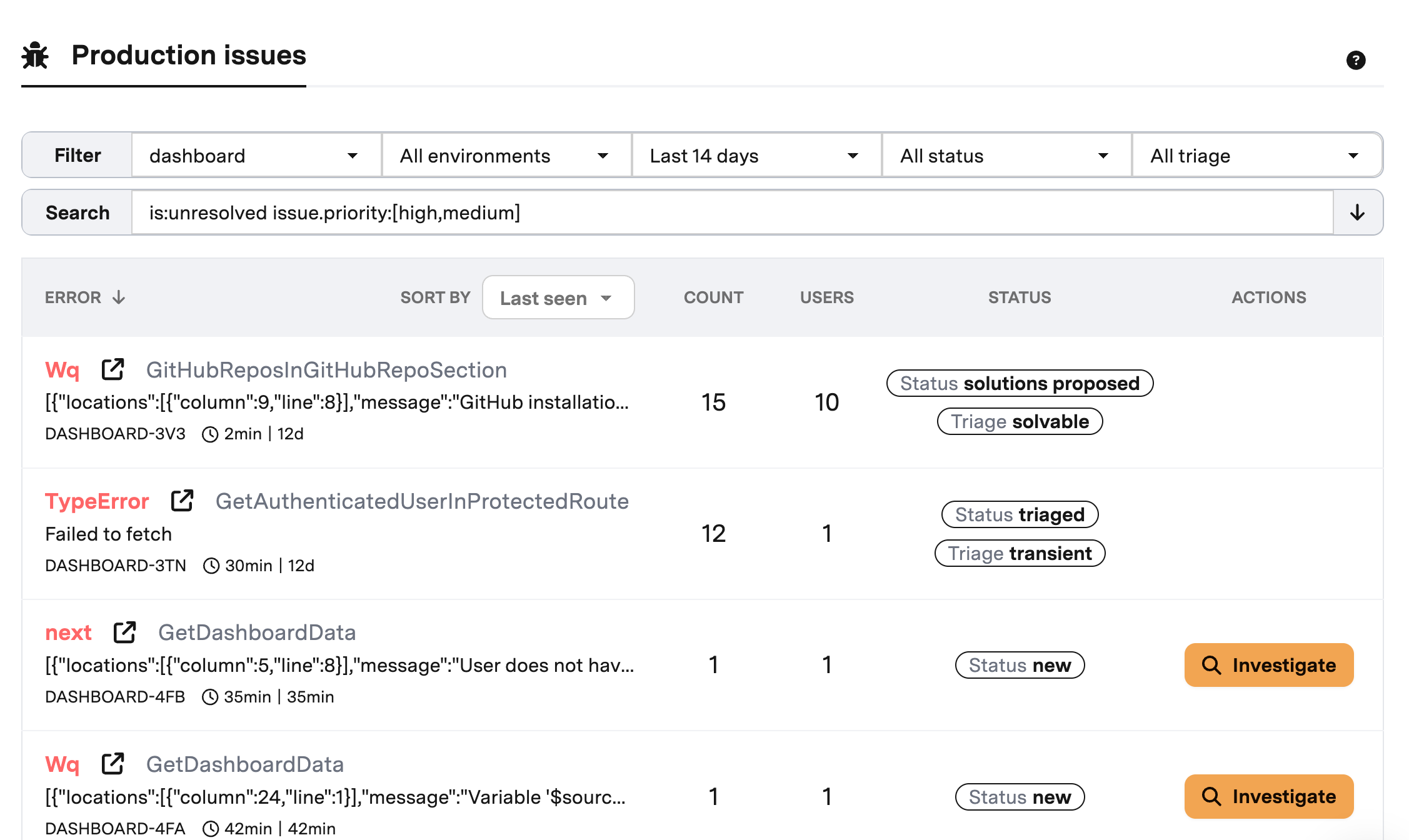The image size is (1409, 840).
Task: Click the help question mark icon
Action: point(1355,60)
